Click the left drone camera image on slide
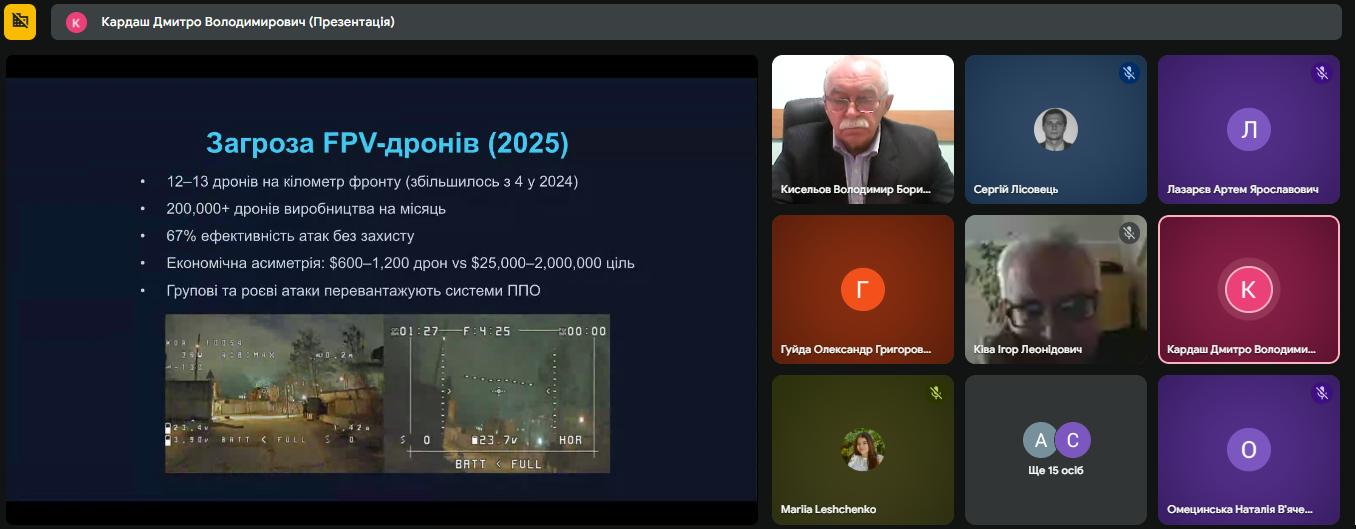 click(x=274, y=393)
